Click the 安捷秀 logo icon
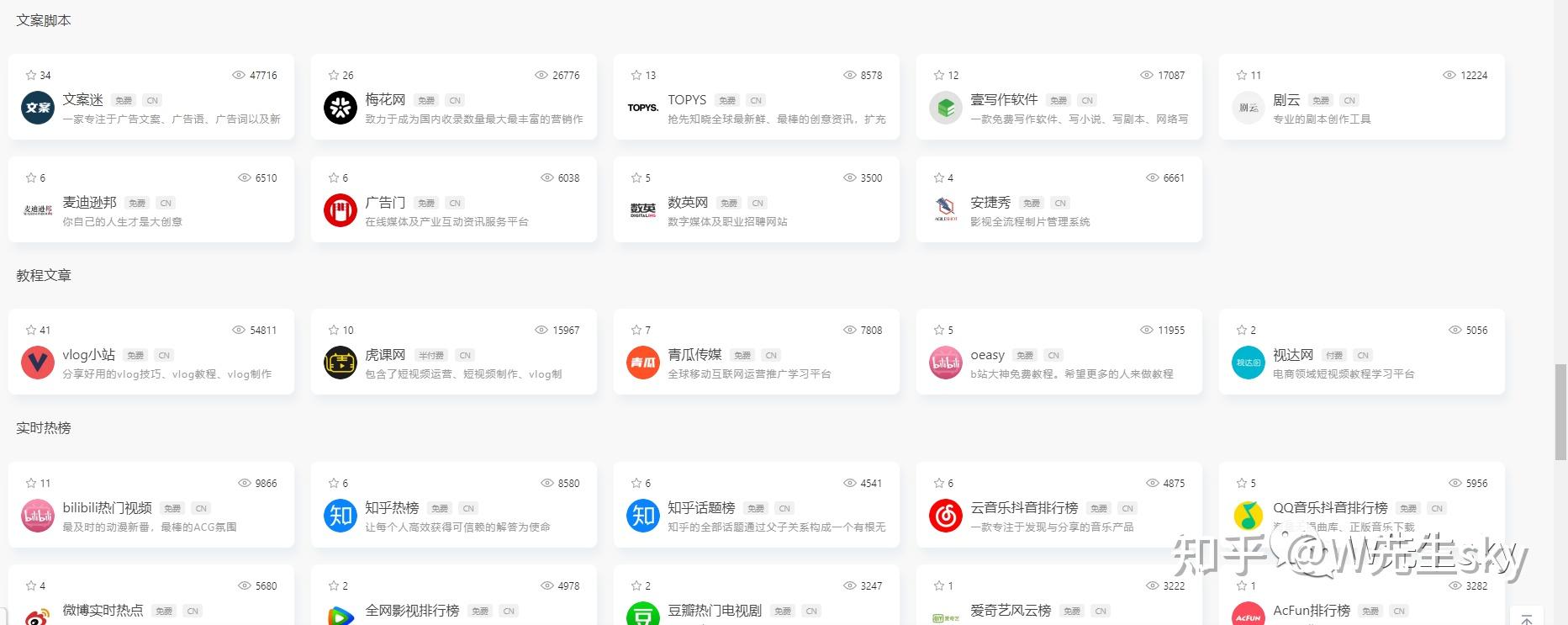 tap(946, 210)
